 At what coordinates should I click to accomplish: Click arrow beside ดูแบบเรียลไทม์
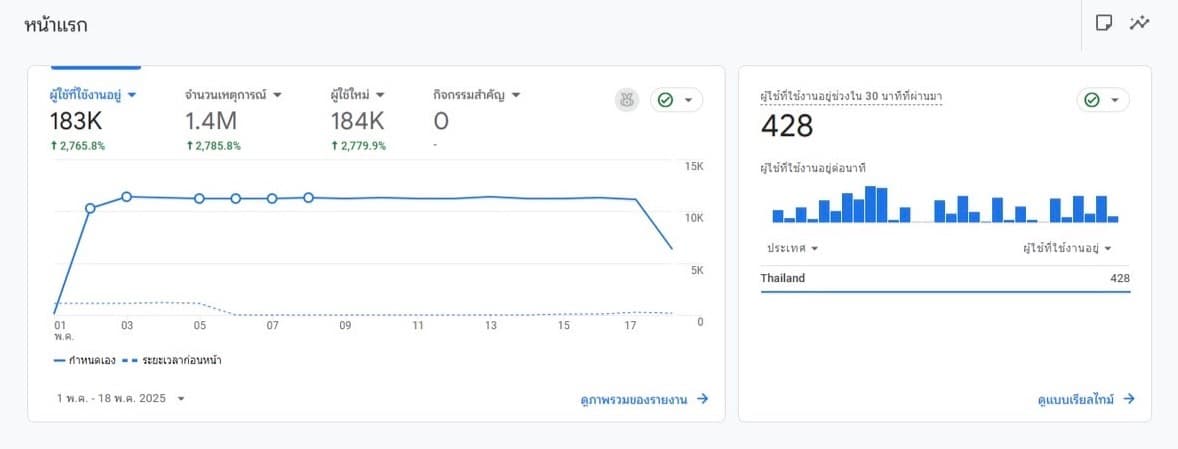coord(1129,399)
